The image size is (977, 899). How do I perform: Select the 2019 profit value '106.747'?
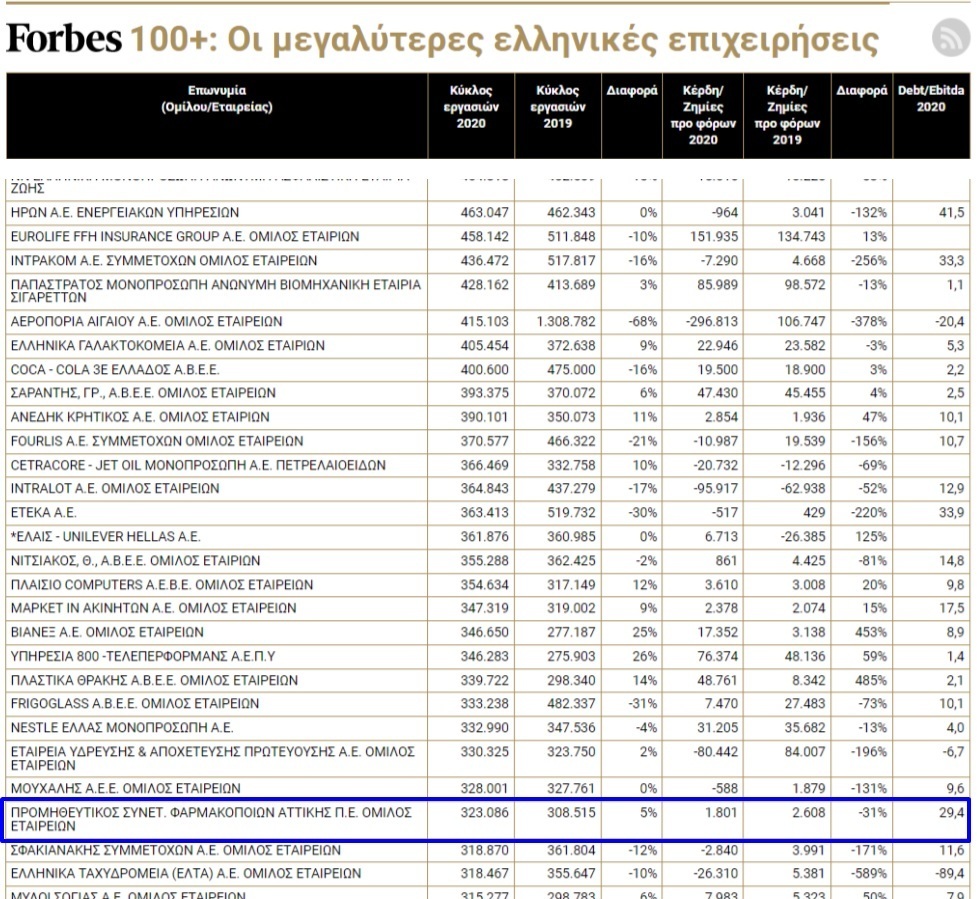801,321
